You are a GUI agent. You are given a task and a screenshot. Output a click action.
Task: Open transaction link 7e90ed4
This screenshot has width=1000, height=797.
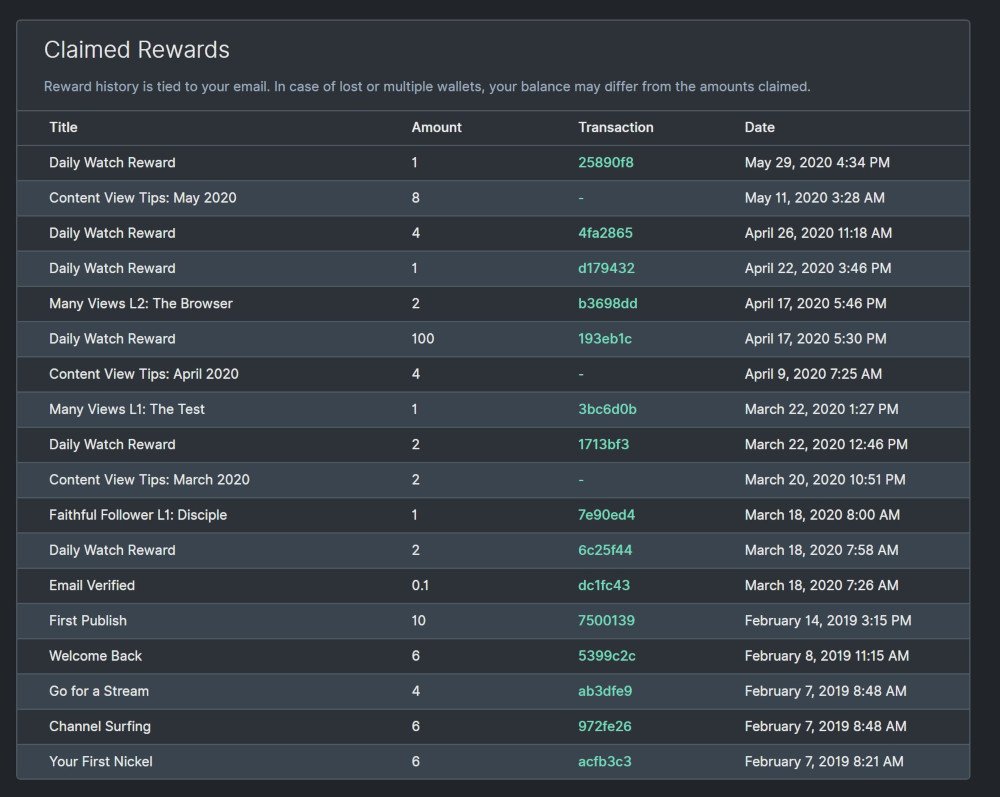pos(606,515)
